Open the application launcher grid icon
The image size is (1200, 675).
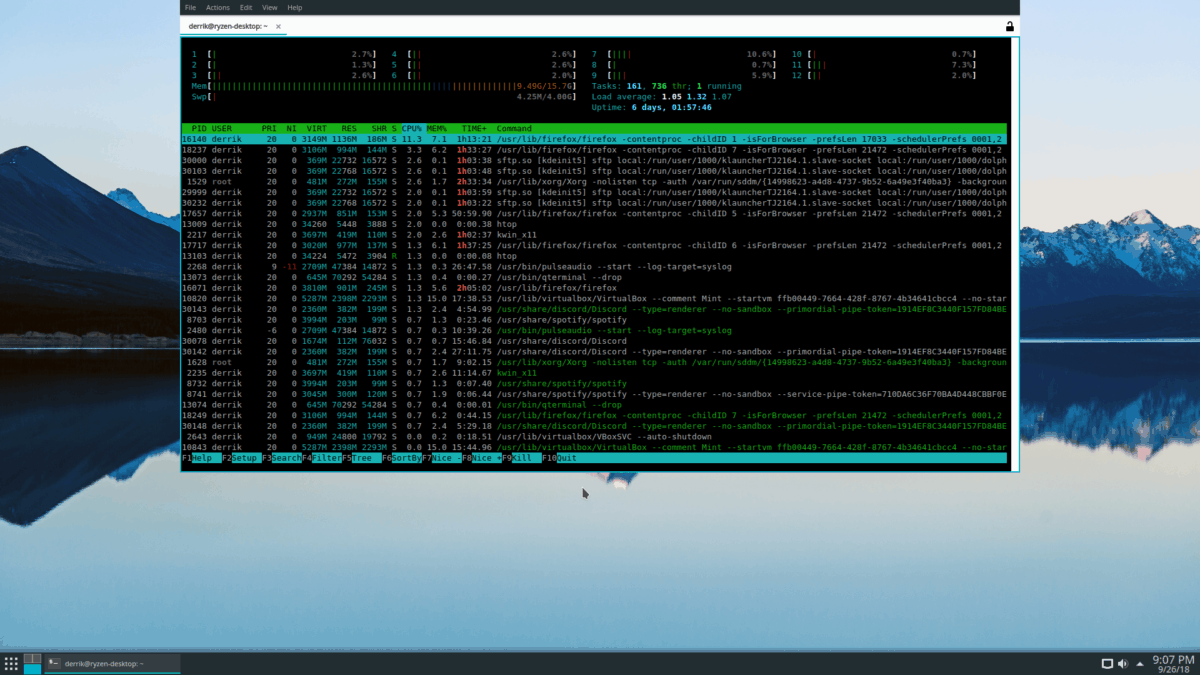(x=9, y=663)
